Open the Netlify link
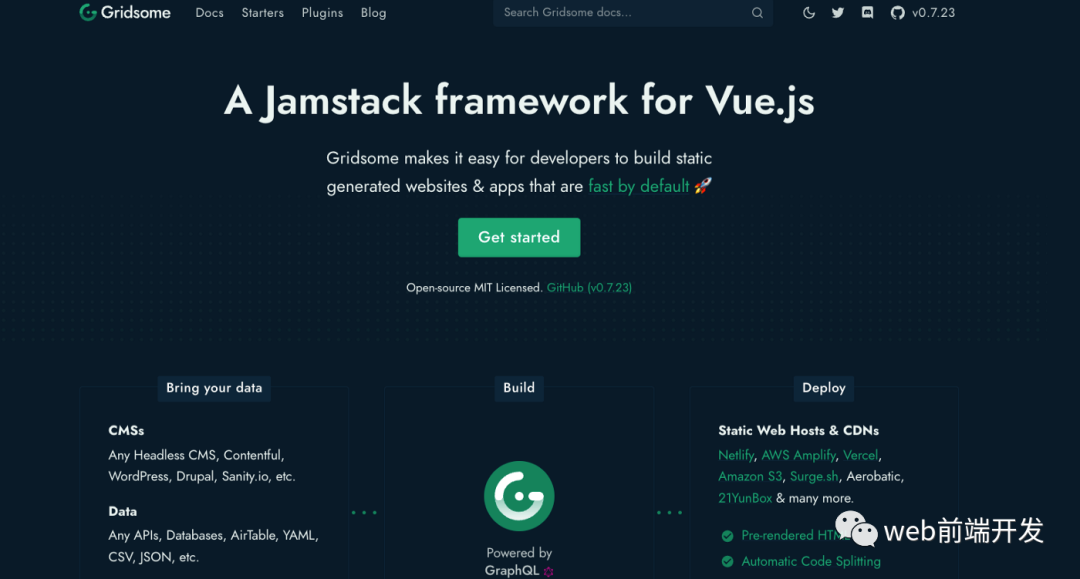Image resolution: width=1080 pixels, height=579 pixels. coord(736,455)
